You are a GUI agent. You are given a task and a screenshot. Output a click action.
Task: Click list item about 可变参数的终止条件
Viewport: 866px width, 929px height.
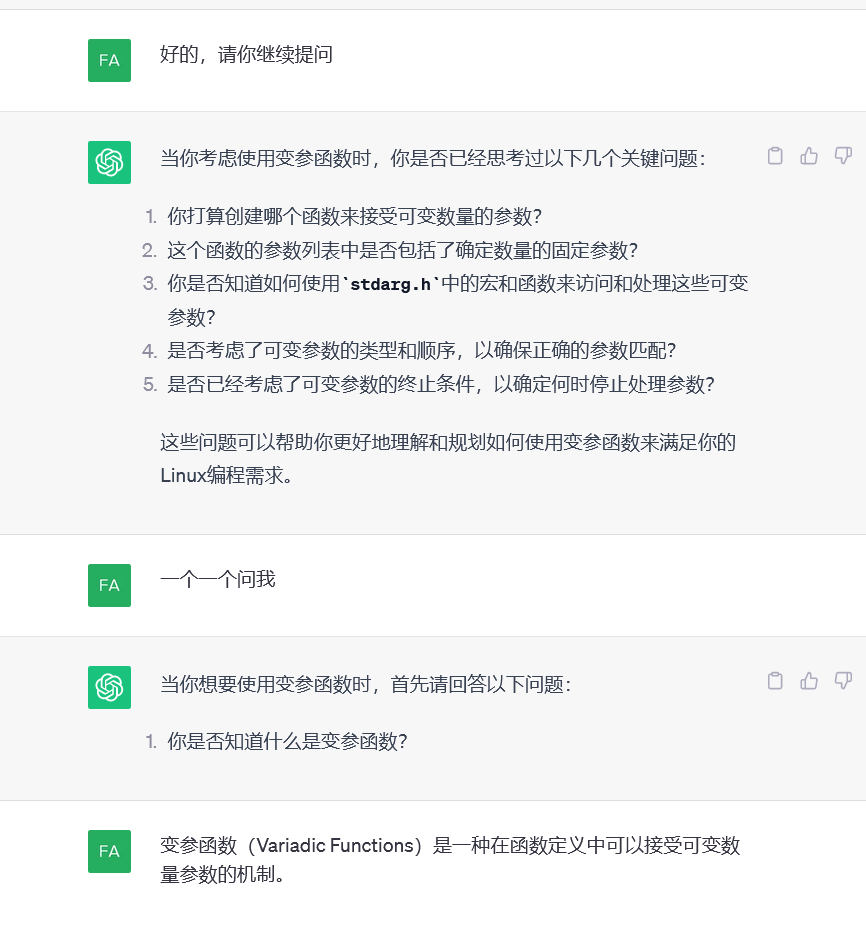point(440,384)
